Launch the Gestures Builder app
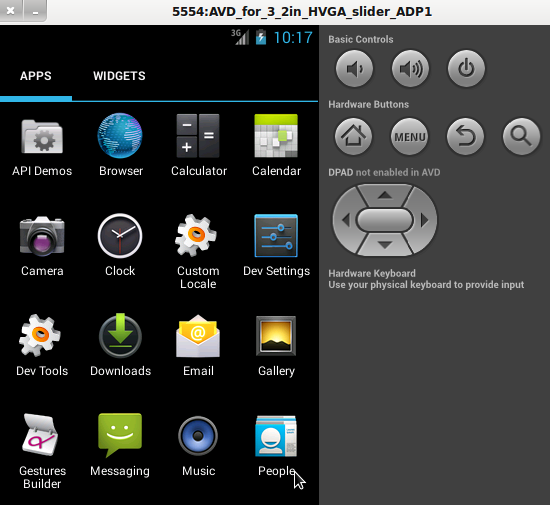 click(x=41, y=451)
